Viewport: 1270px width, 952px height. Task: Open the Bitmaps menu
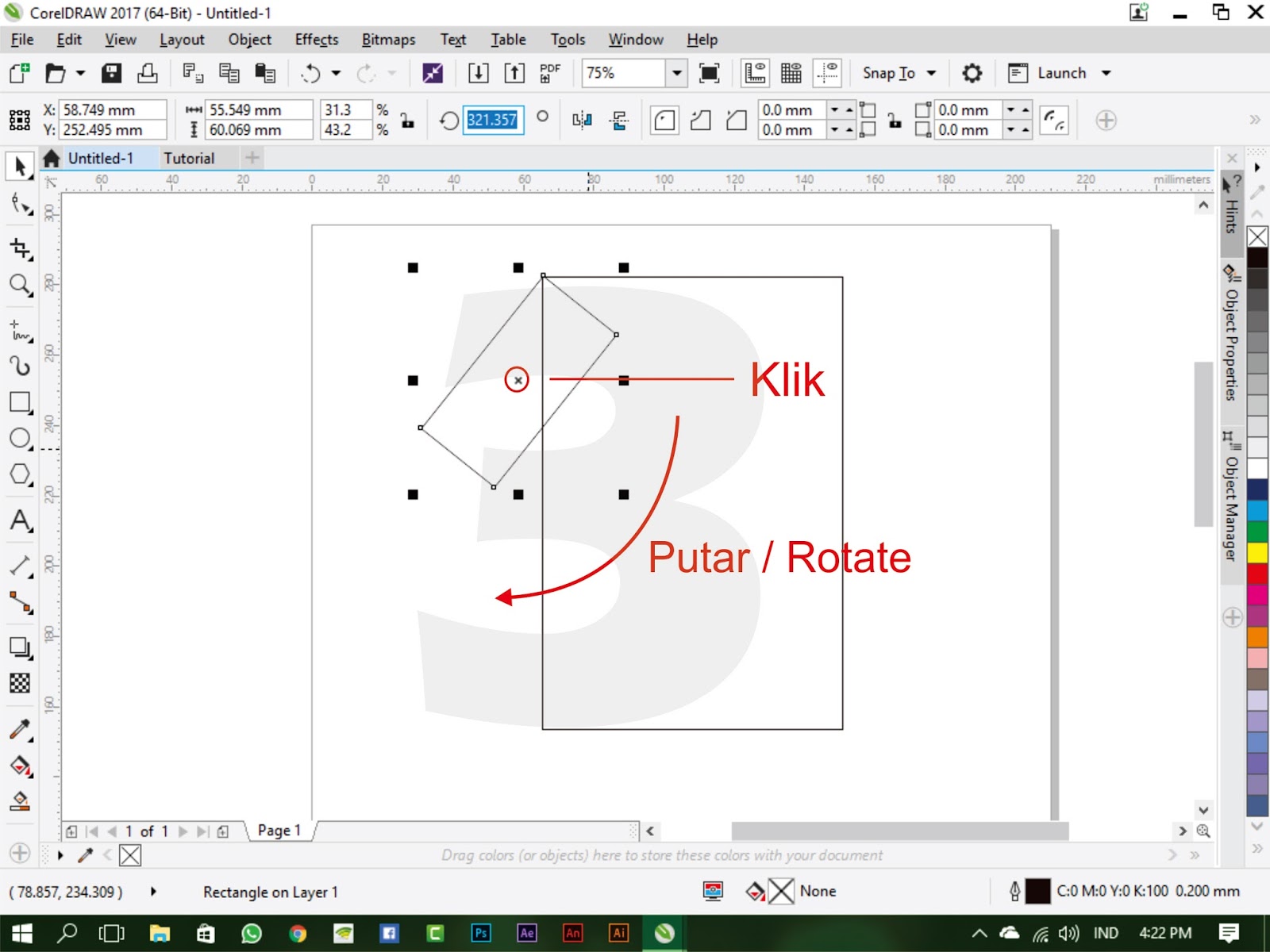[x=388, y=40]
